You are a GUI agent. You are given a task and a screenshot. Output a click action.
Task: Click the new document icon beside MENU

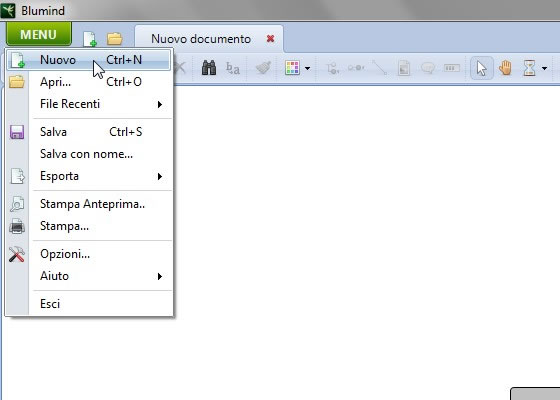tap(90, 39)
